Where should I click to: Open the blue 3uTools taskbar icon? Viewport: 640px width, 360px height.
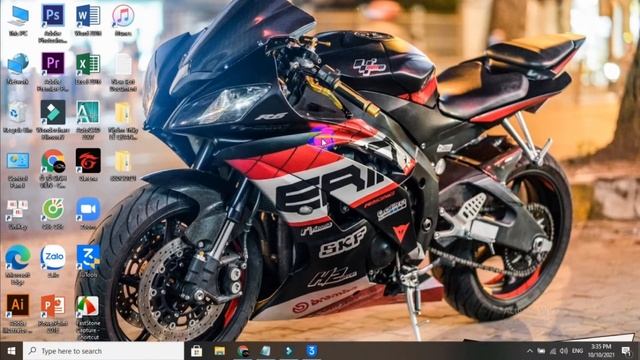(312, 351)
